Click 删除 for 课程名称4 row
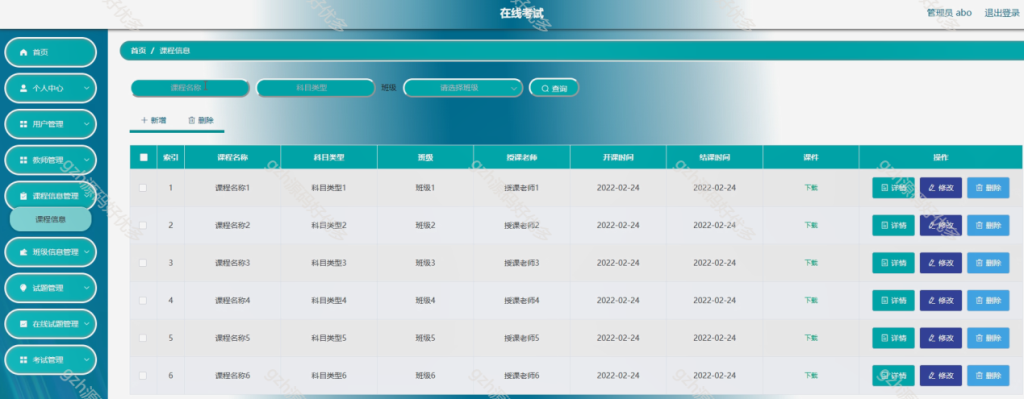 click(988, 300)
